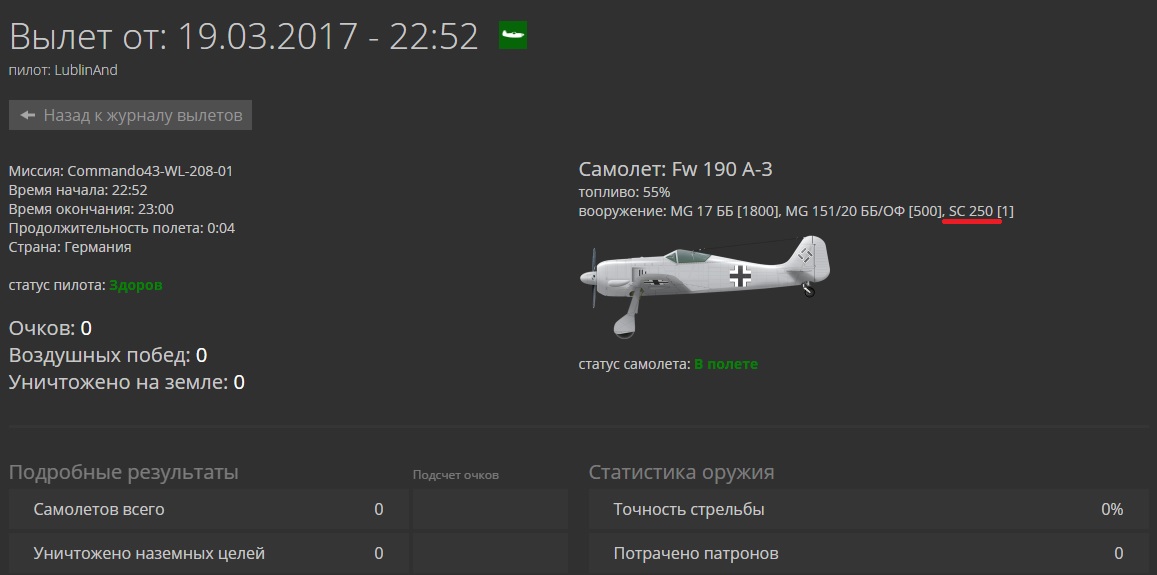
Task: Click the Подробные результаты heading
Action: pyautogui.click(x=123, y=472)
